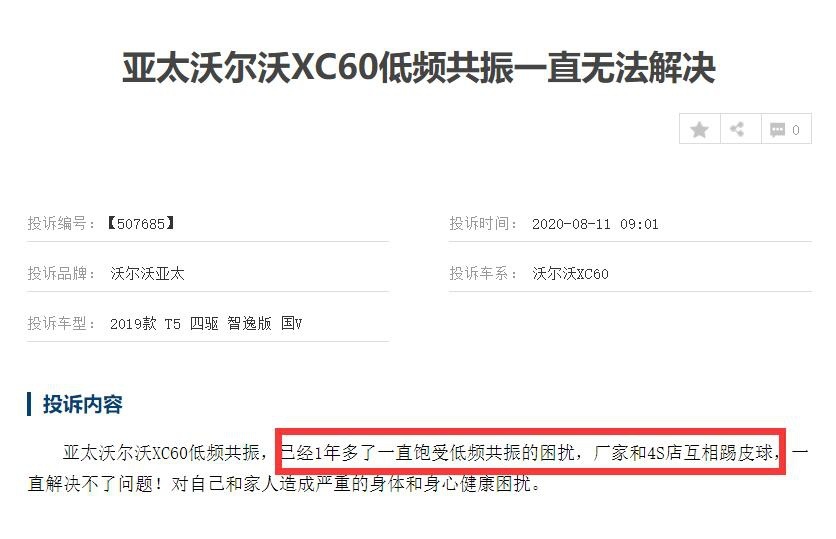Screen dimensions: 836x539
Task: Click the 投诉内容 section heading
Action: tap(83, 404)
